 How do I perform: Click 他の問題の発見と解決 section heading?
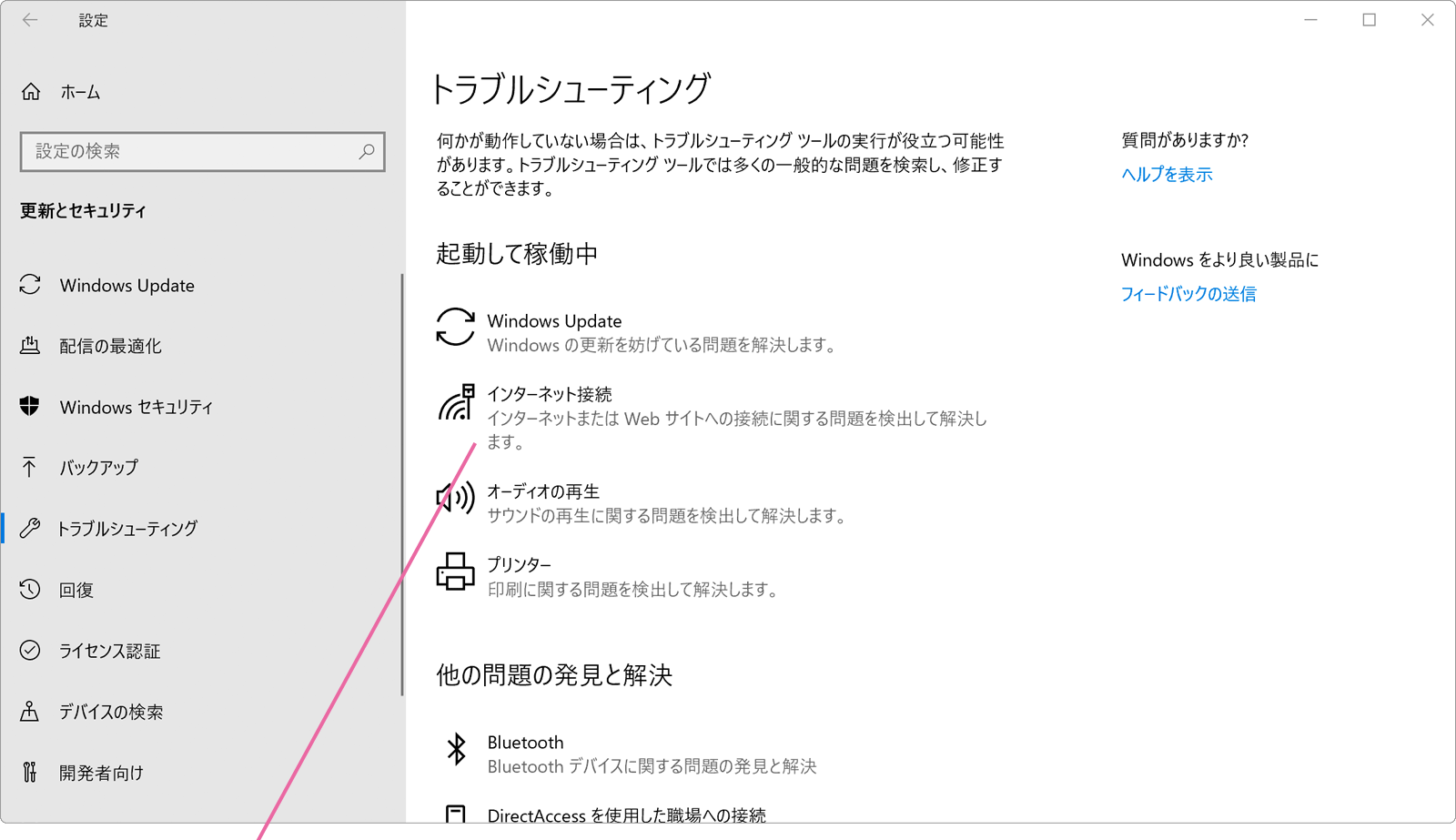pyautogui.click(x=554, y=674)
